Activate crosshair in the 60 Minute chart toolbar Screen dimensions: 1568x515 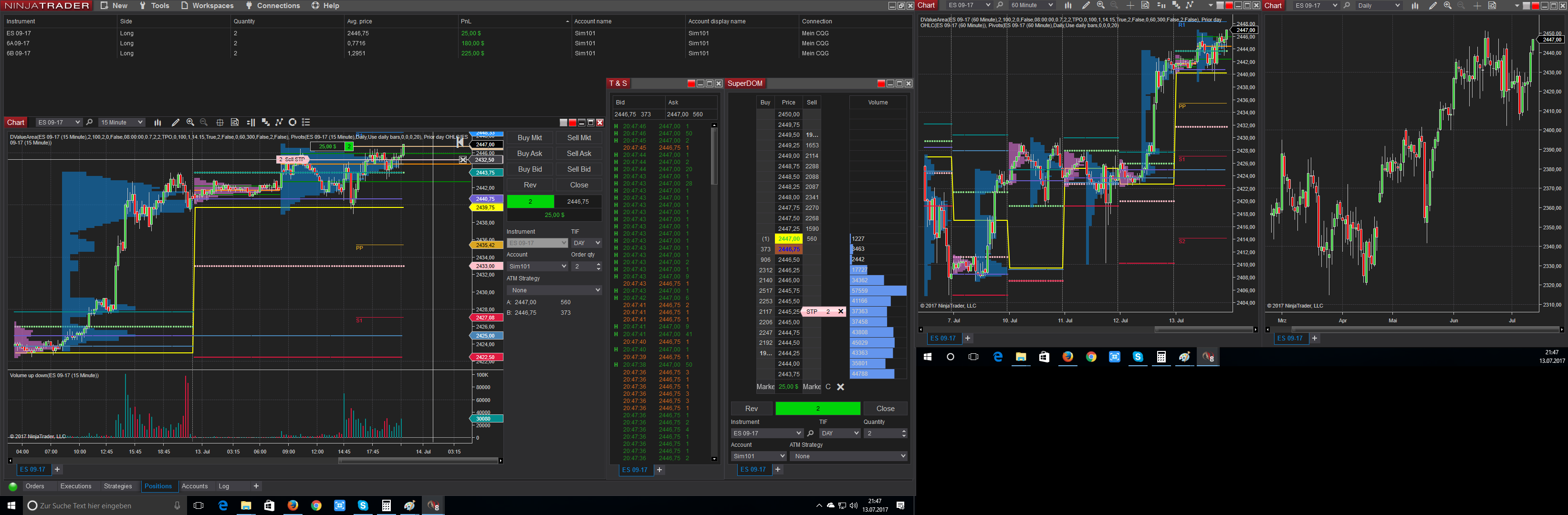(x=1130, y=5)
